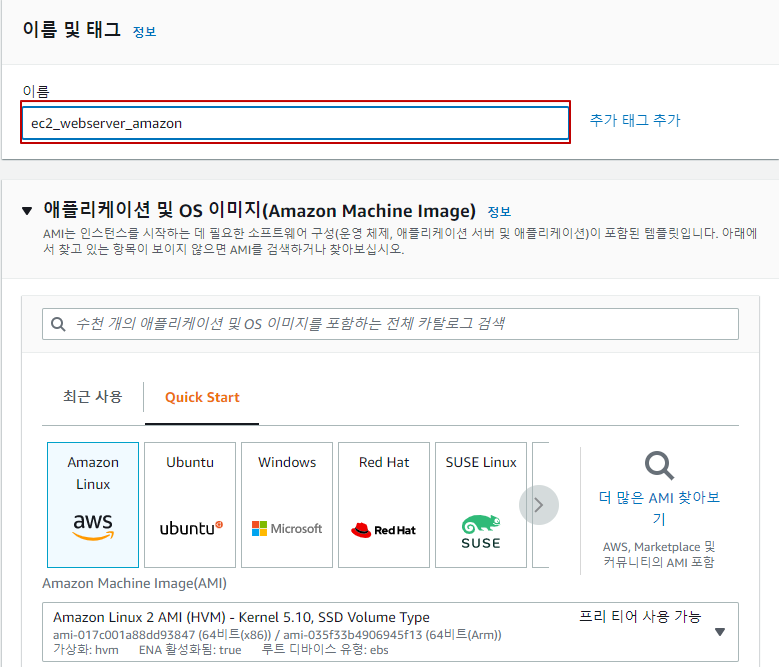
Task: Open 더 많은 AMI 찾아보기 link
Action: tap(659, 508)
